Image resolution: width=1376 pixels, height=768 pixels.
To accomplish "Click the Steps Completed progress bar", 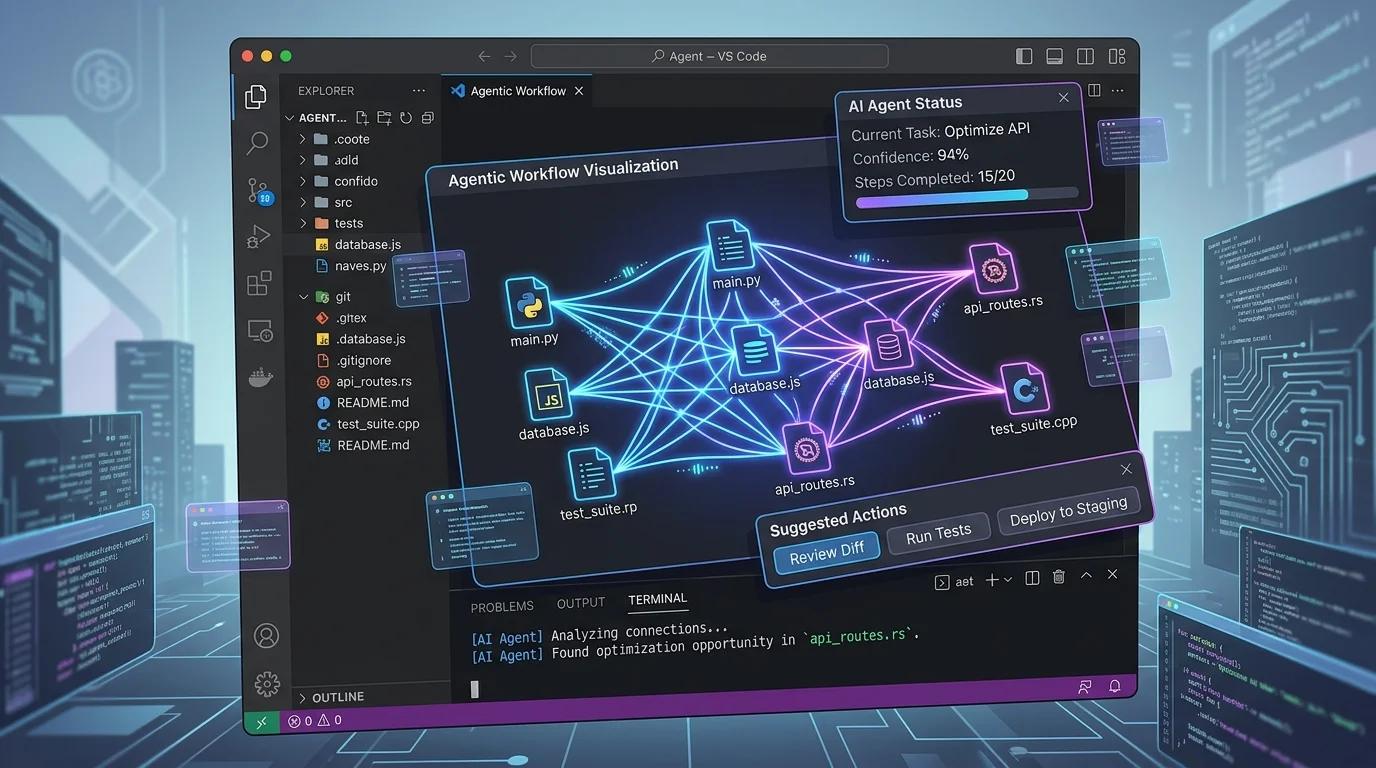I will pyautogui.click(x=966, y=198).
